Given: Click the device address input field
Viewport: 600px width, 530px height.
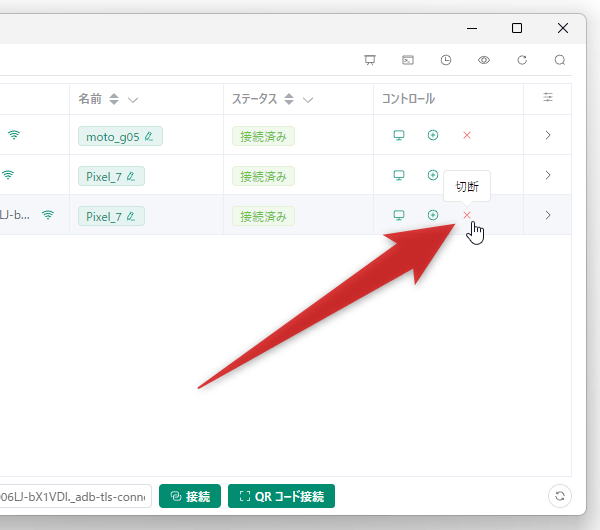Looking at the screenshot, I should point(75,496).
